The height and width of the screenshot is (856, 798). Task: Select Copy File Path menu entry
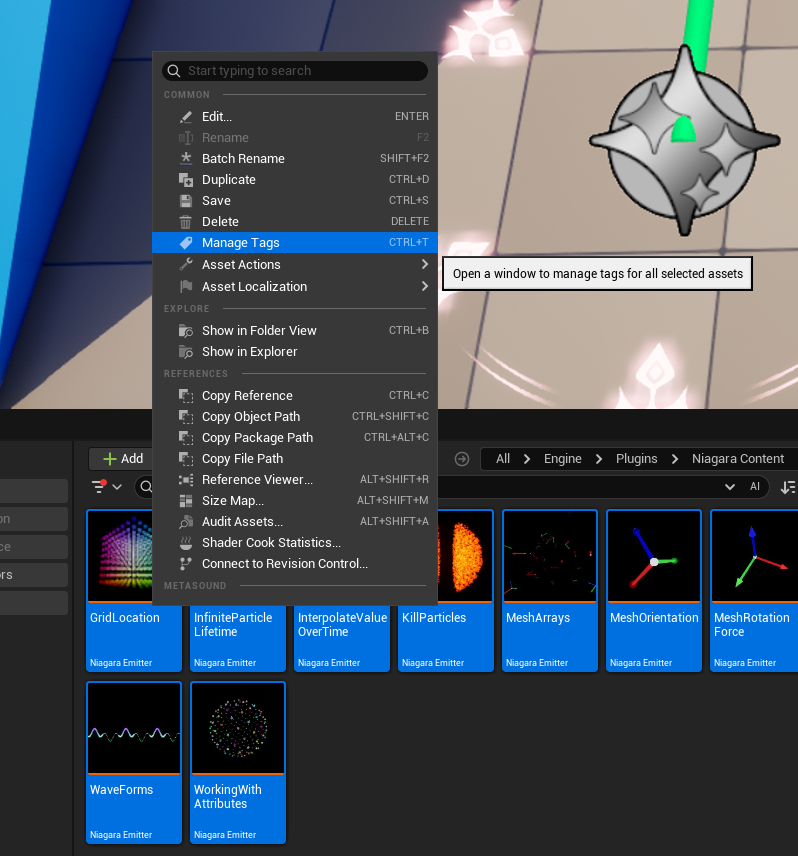[x=295, y=459]
